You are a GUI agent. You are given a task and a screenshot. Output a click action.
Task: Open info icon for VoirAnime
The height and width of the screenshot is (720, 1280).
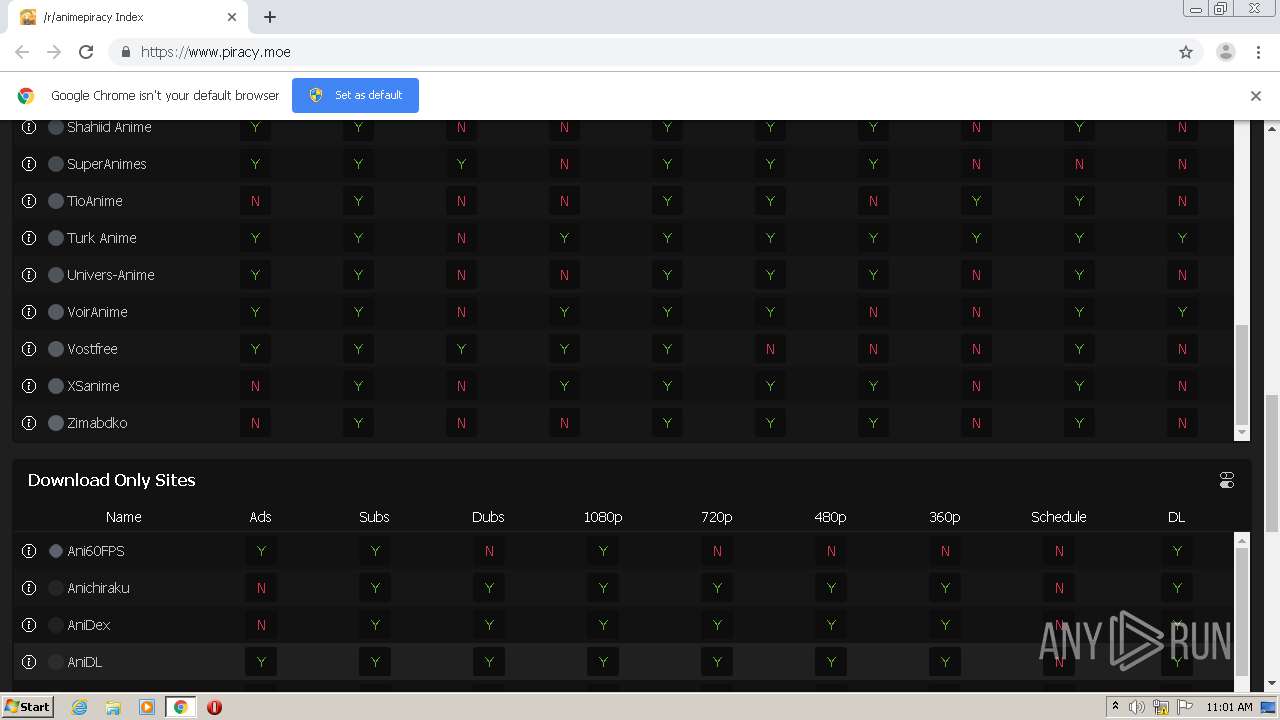pos(29,312)
